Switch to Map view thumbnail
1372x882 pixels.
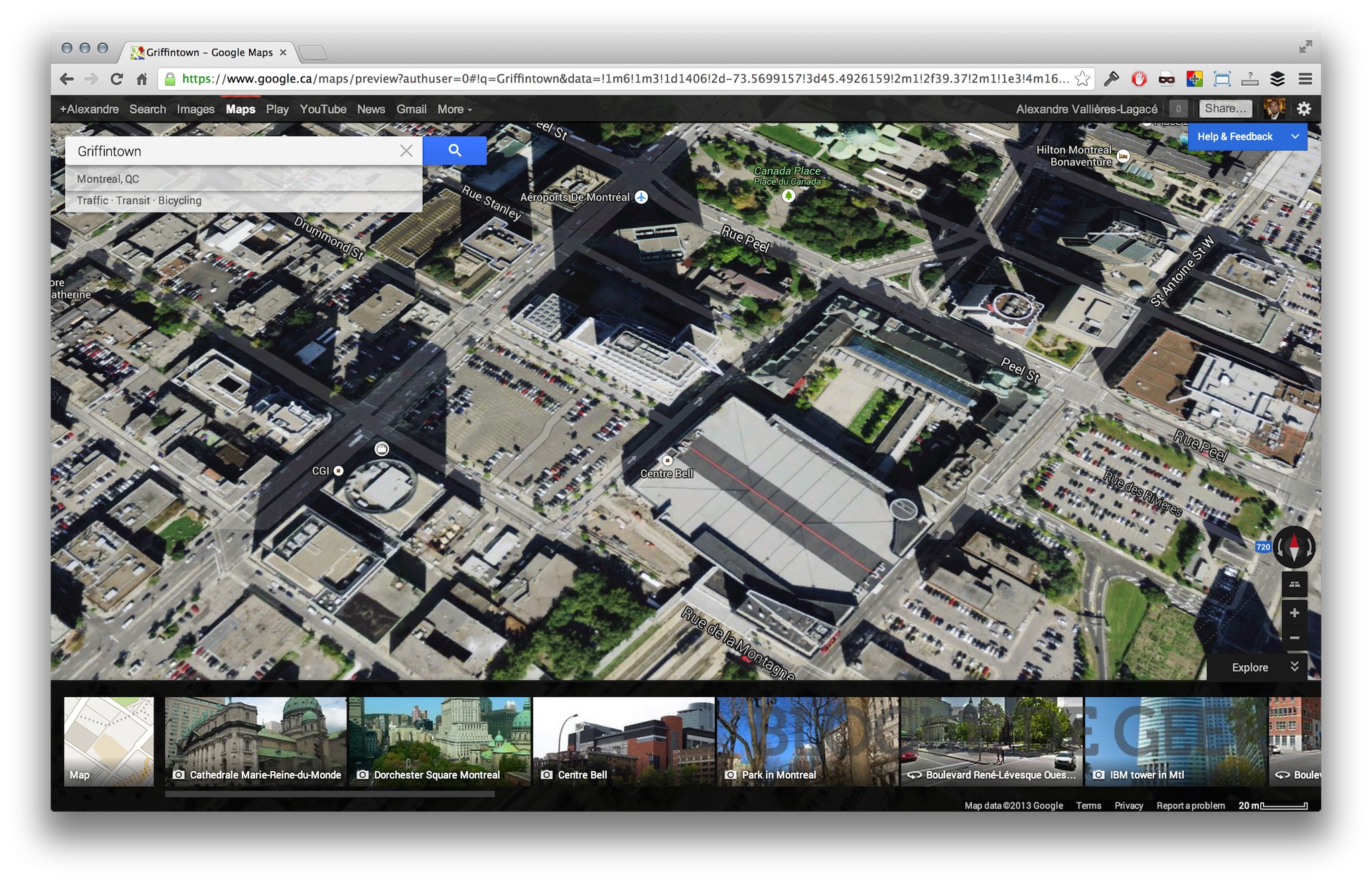pyautogui.click(x=109, y=741)
